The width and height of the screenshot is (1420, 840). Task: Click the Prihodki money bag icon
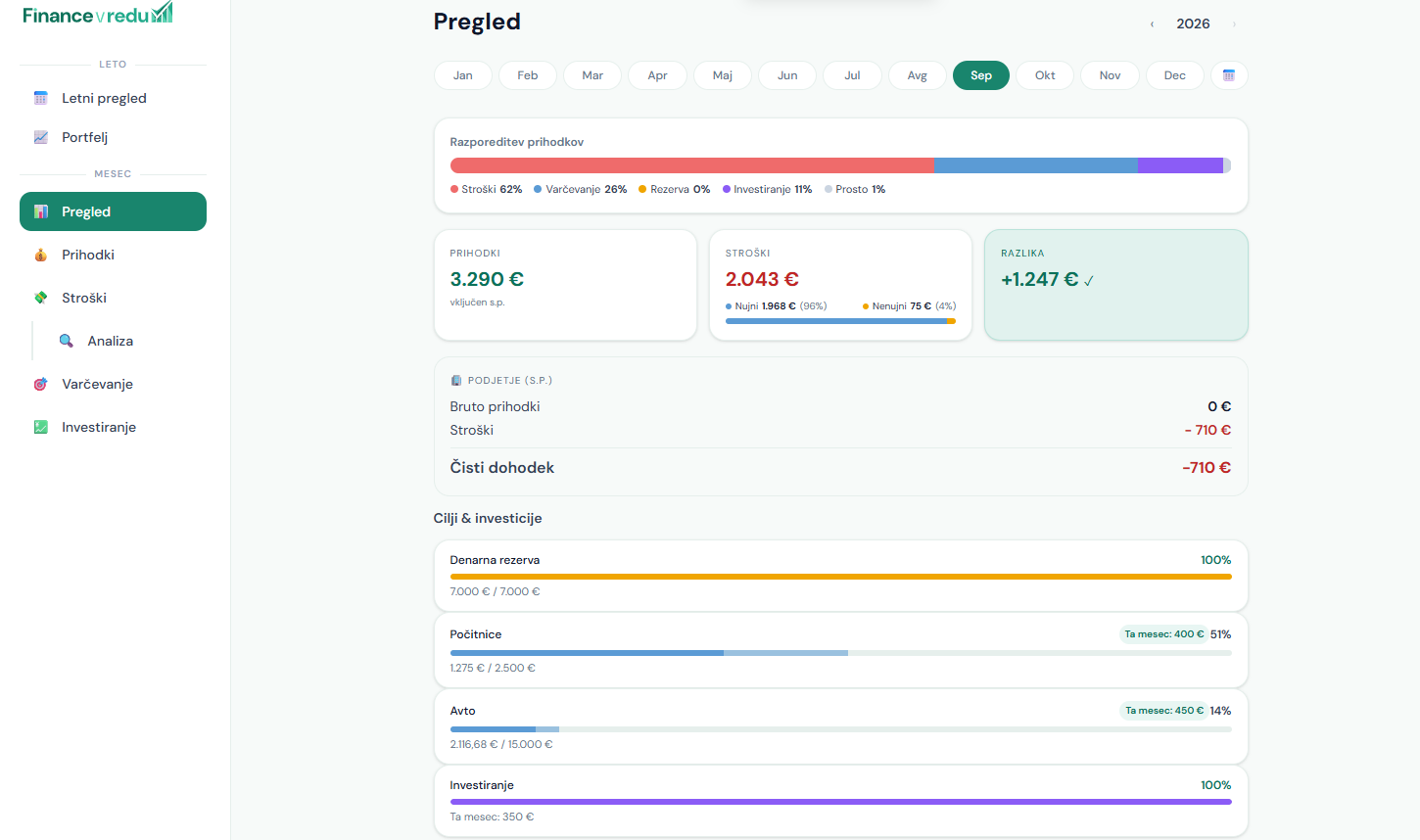41,255
